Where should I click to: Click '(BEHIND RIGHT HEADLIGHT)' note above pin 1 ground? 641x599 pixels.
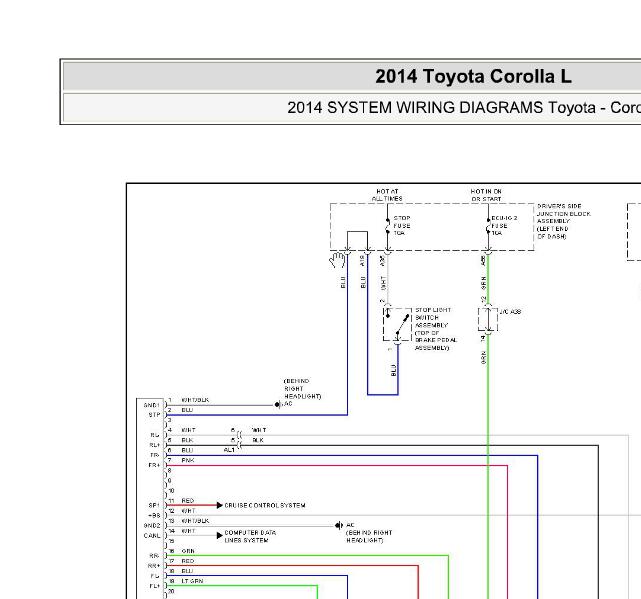tap(303, 388)
